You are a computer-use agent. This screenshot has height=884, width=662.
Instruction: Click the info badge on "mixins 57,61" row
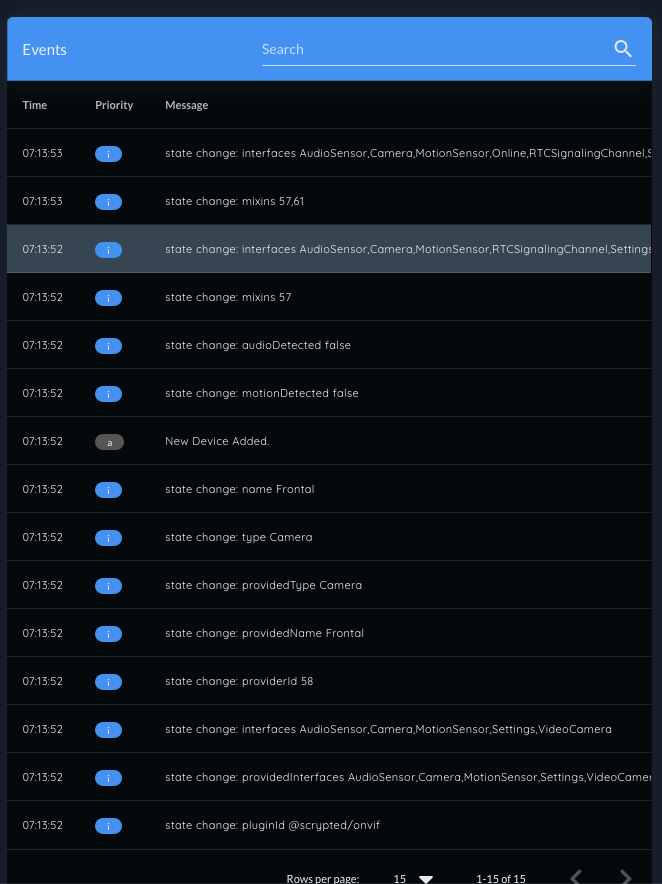click(108, 201)
